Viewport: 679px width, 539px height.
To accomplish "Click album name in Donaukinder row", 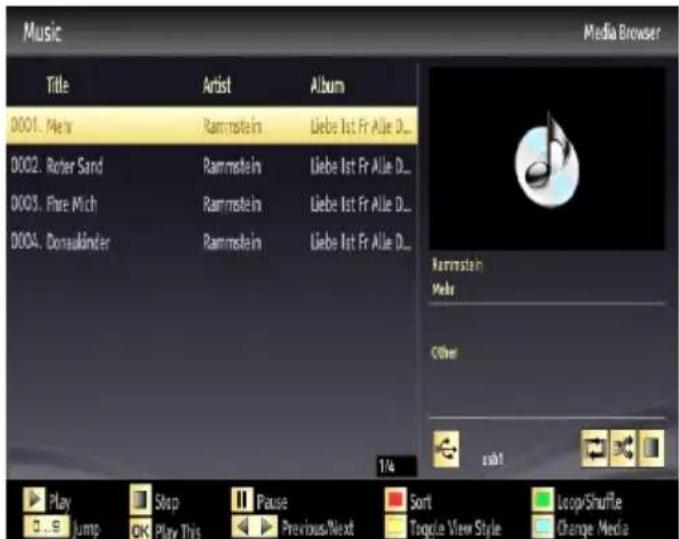I will tap(361, 242).
